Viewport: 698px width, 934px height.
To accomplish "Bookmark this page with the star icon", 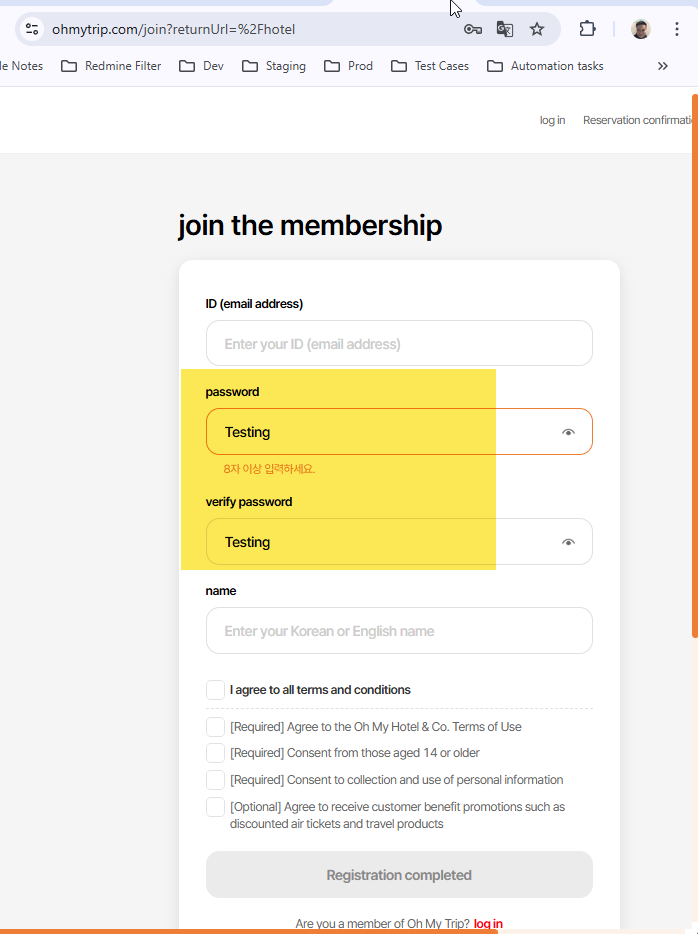I will [537, 29].
